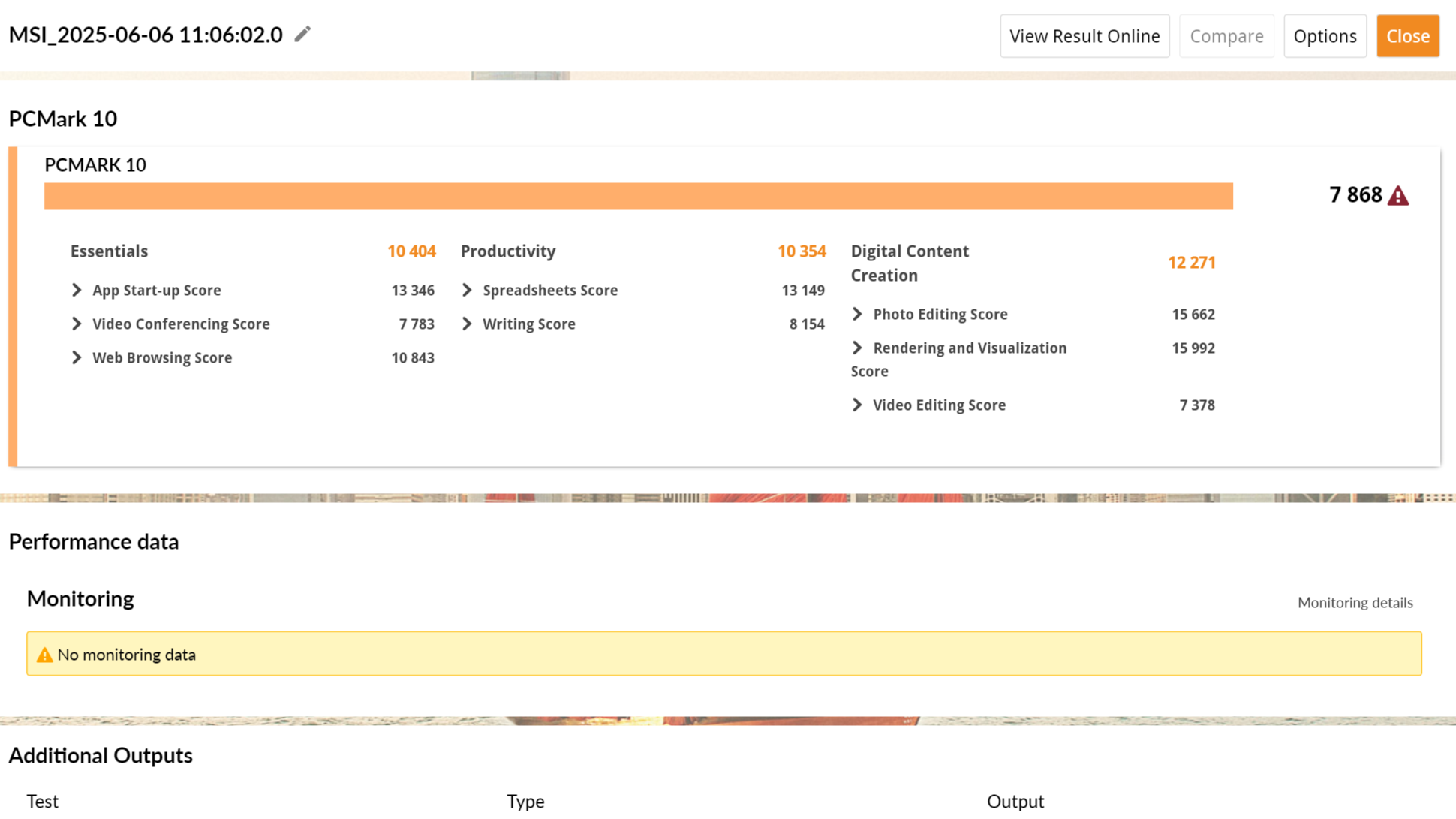
Task: Select the Essentials score 10 404
Action: [411, 251]
